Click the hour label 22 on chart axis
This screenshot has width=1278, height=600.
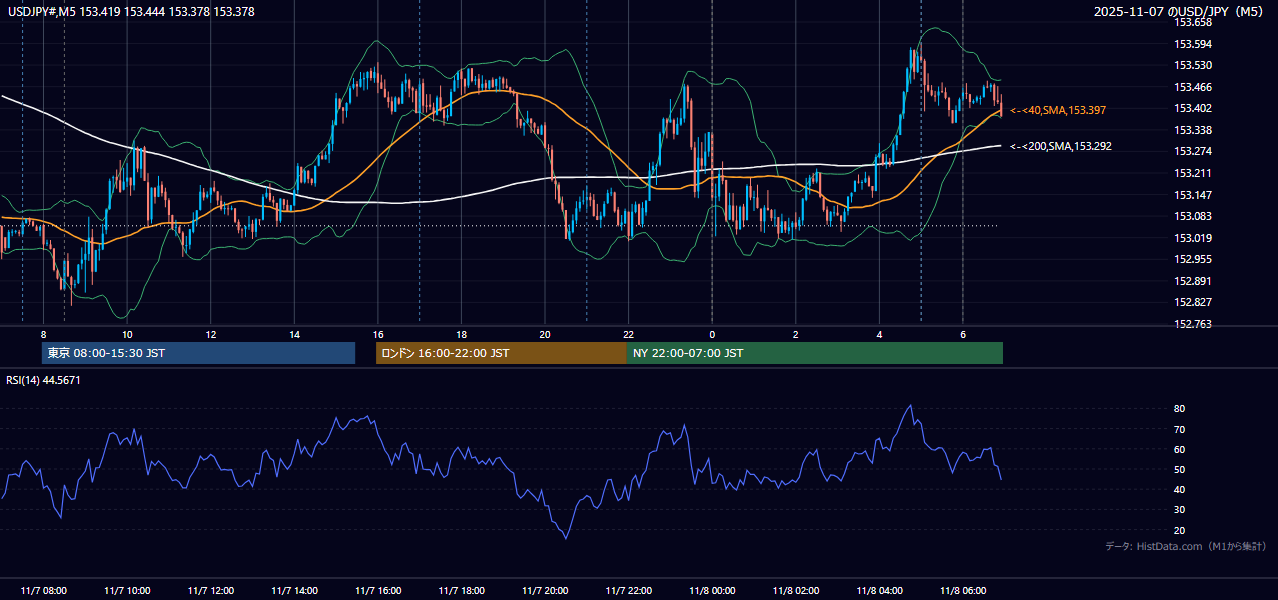[x=628, y=334]
